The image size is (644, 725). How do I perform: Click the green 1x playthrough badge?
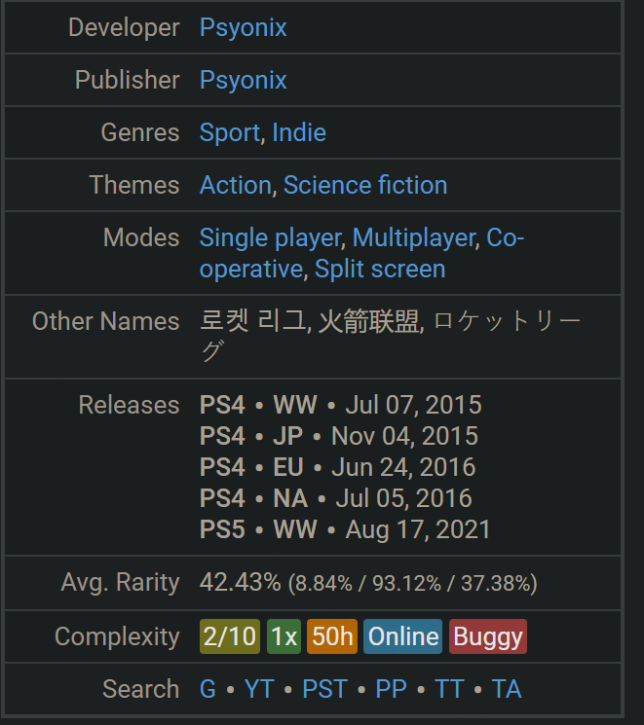(284, 637)
